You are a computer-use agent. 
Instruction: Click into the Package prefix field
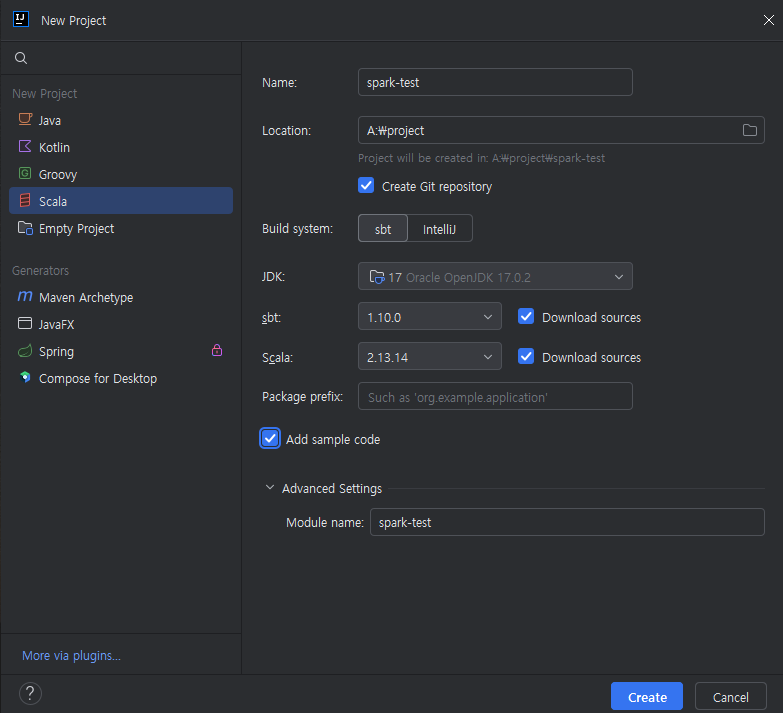[x=495, y=396]
